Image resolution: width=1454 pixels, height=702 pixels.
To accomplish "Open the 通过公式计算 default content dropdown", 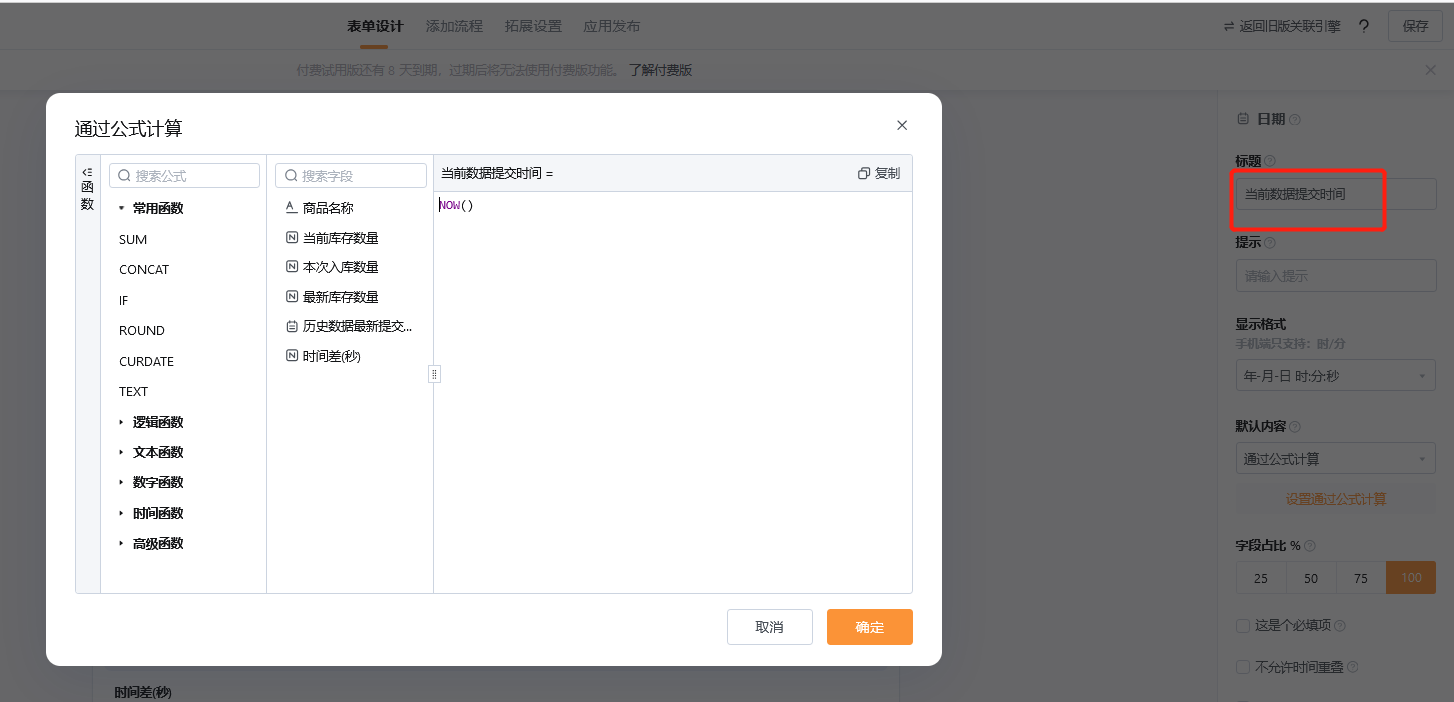I will [1336, 459].
